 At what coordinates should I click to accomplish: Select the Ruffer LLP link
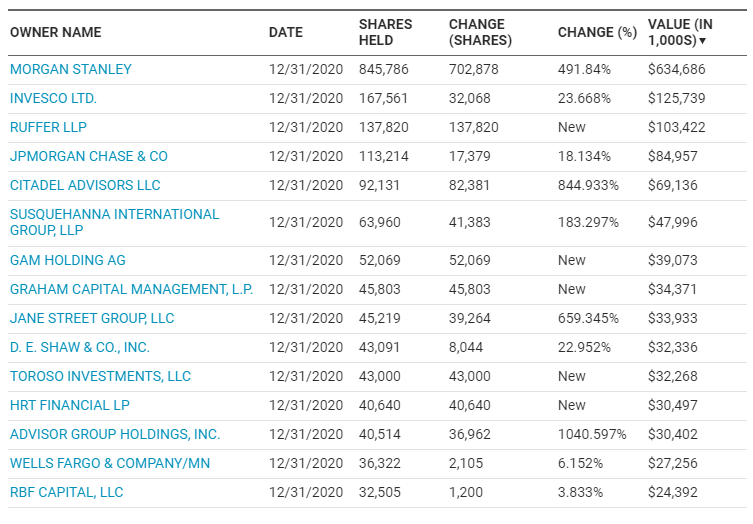pos(48,127)
